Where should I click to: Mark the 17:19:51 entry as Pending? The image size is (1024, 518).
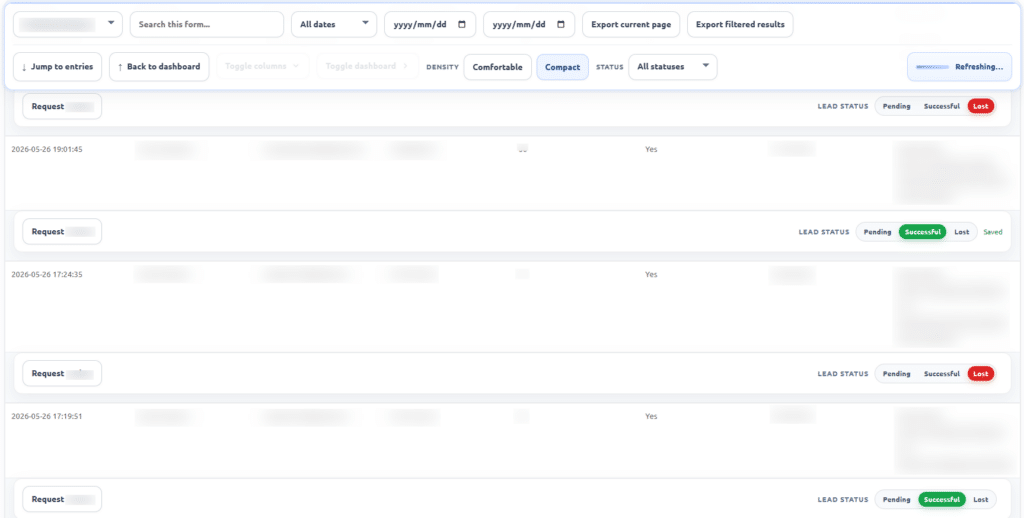point(897,499)
